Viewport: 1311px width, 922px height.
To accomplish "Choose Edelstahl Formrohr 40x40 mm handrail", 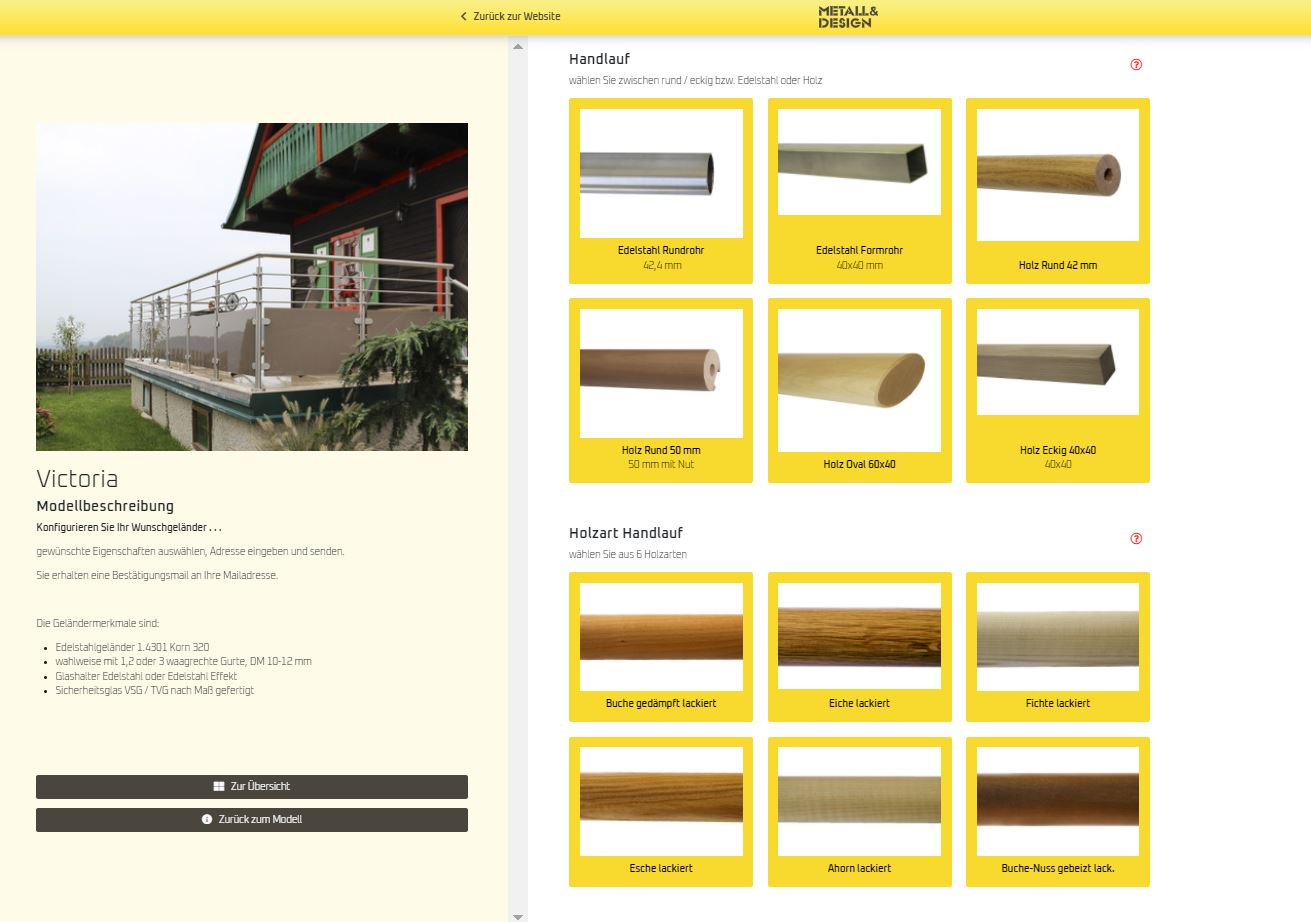I will 859,191.
